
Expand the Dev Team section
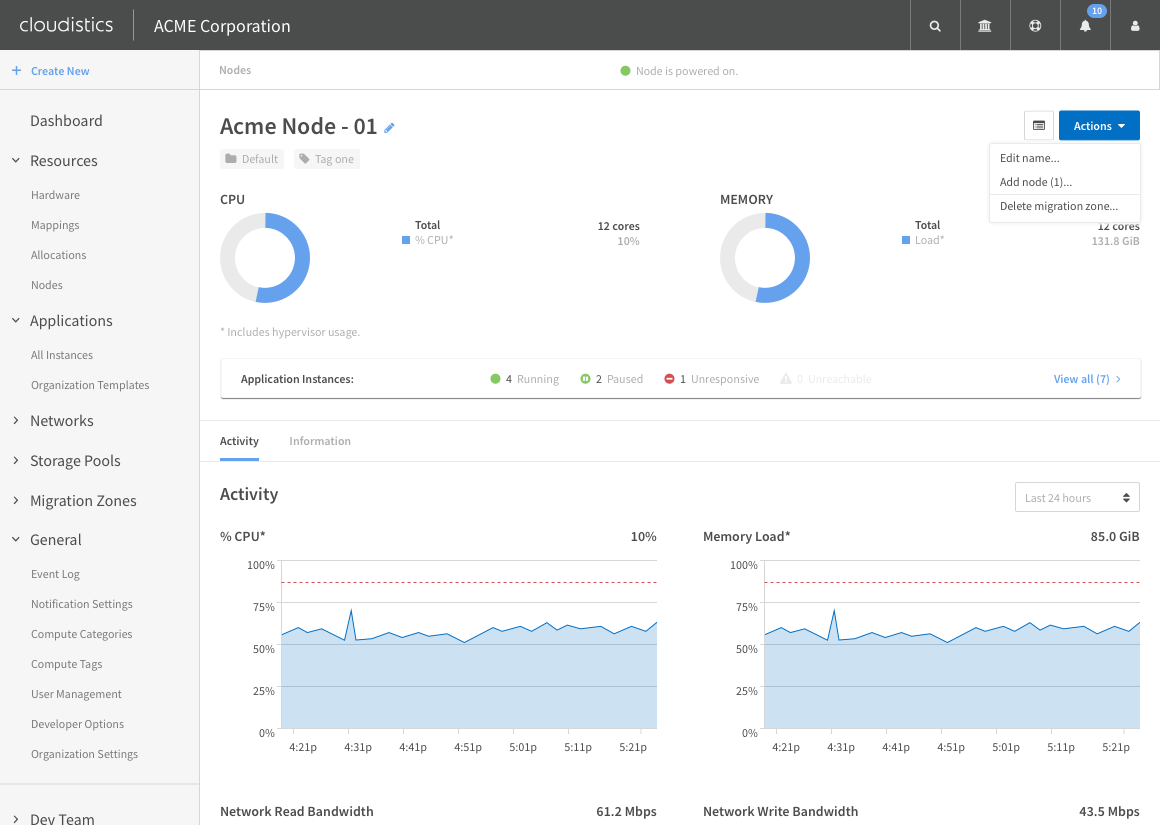pyautogui.click(x=63, y=817)
